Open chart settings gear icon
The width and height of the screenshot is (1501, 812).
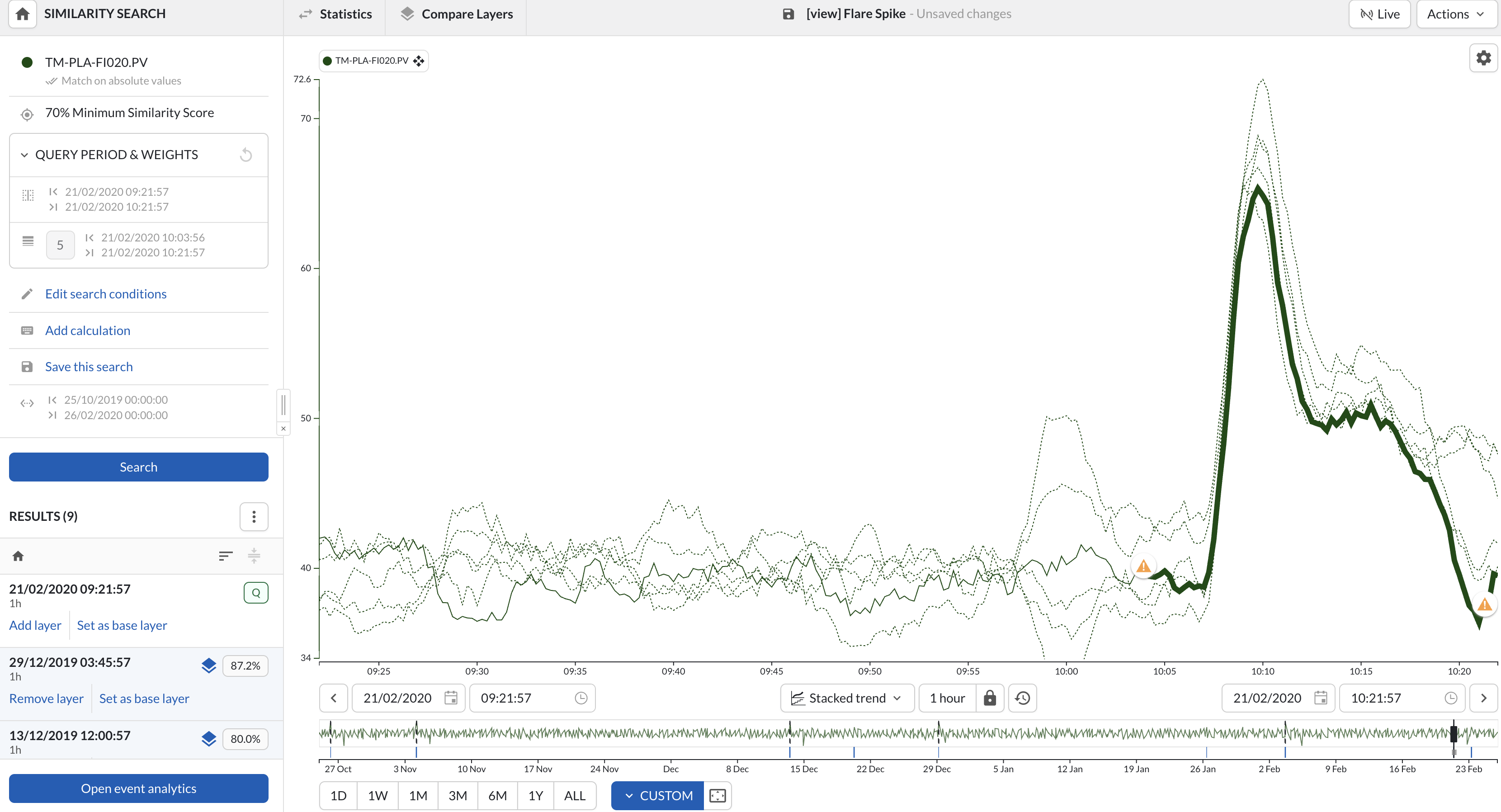pyautogui.click(x=1483, y=58)
